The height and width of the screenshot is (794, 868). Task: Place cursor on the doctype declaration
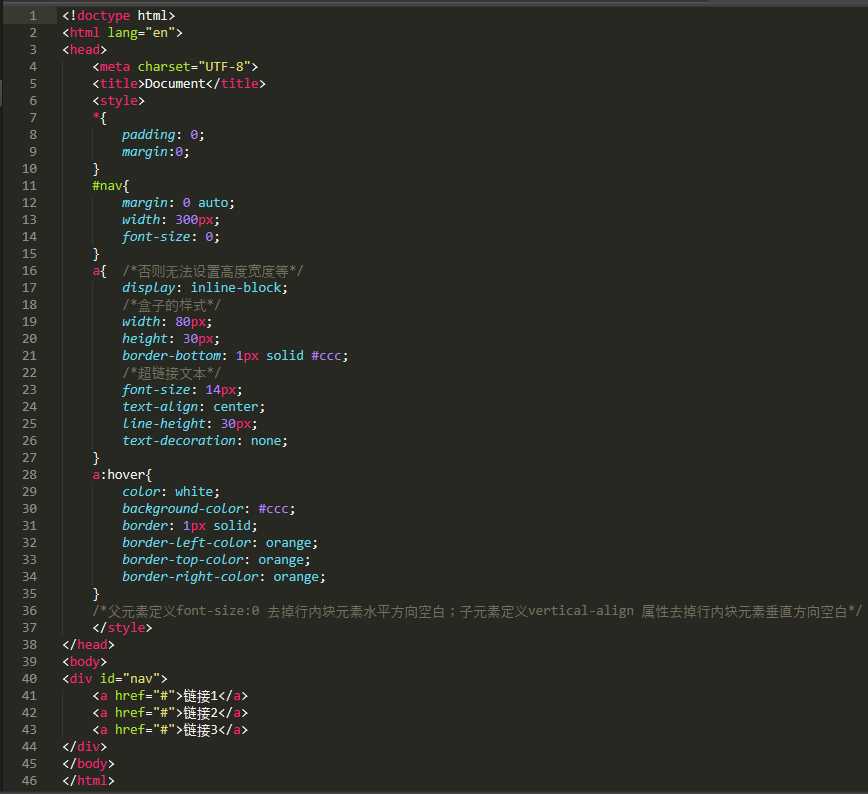(x=118, y=16)
